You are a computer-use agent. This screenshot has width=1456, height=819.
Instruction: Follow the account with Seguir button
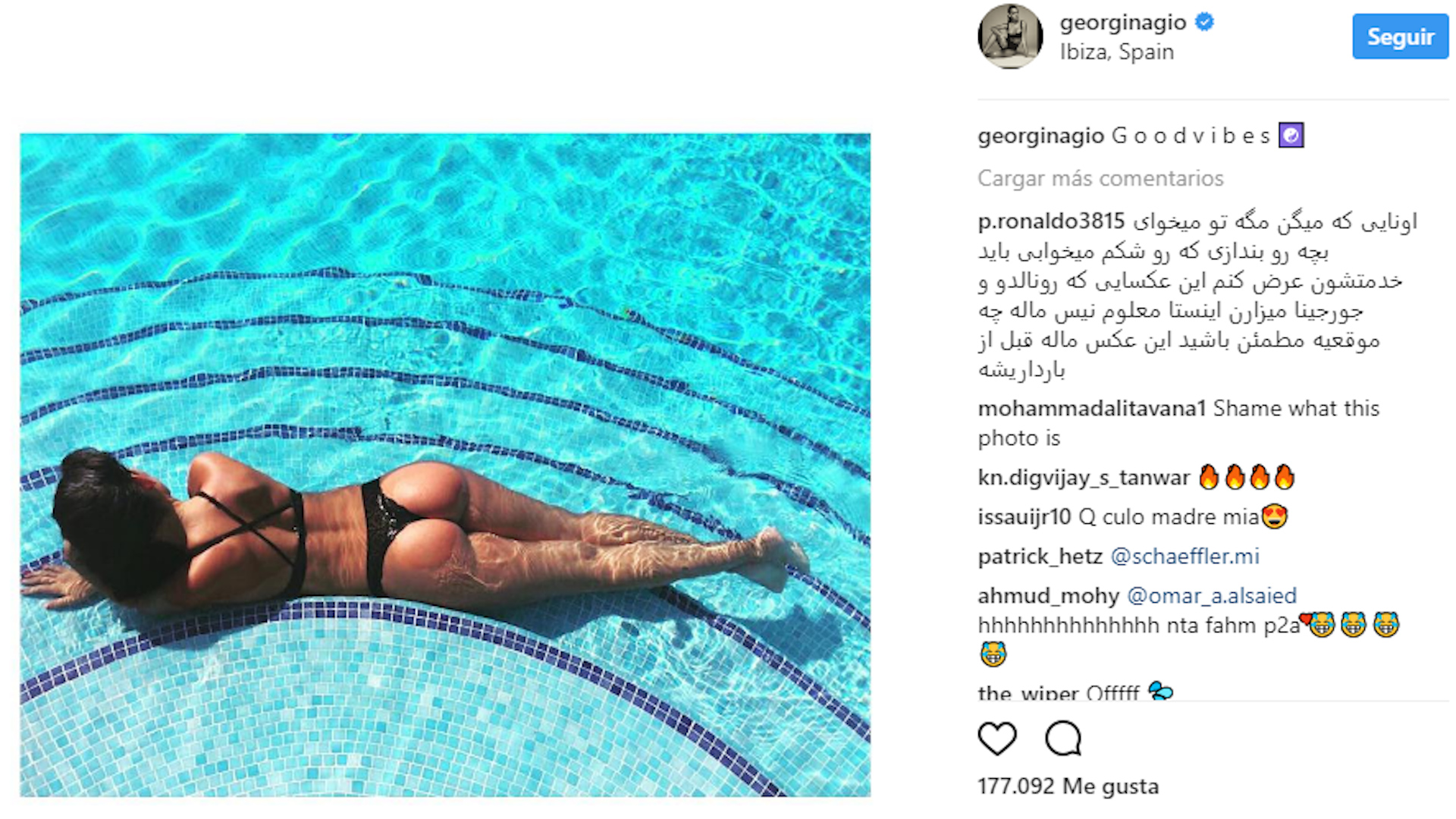pyautogui.click(x=1400, y=36)
